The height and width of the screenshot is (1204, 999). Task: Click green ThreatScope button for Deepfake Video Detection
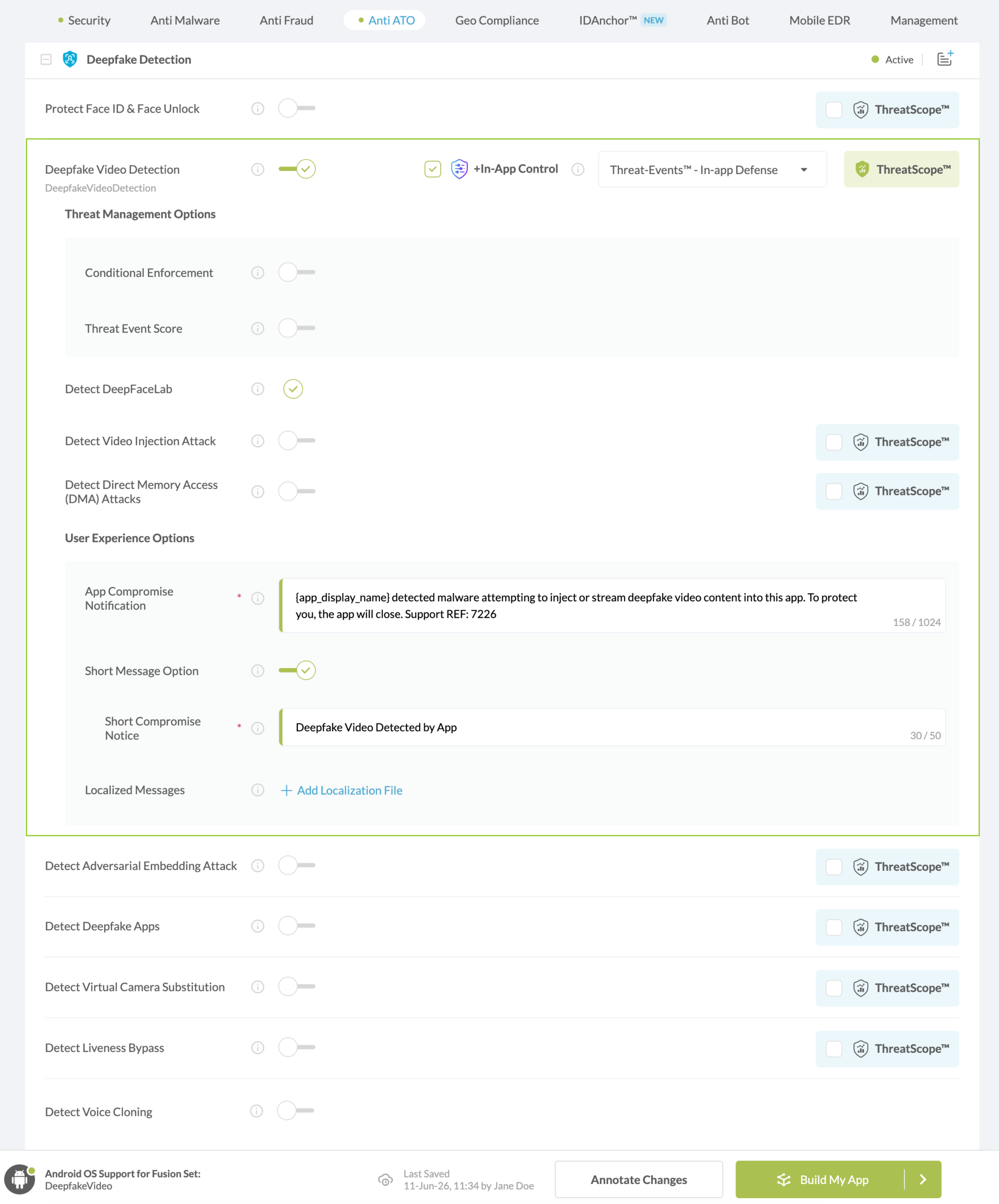pyautogui.click(x=901, y=169)
